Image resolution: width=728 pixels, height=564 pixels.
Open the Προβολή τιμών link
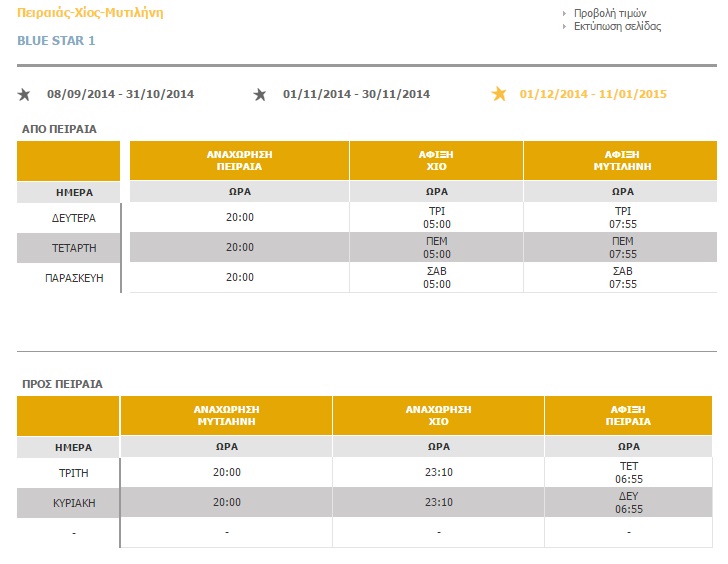[610, 14]
